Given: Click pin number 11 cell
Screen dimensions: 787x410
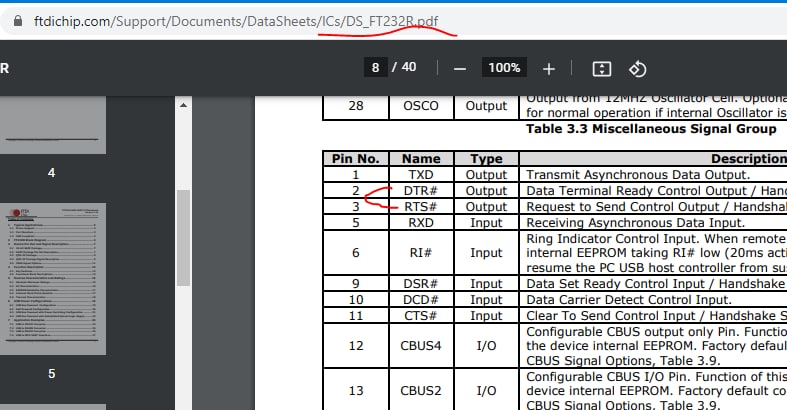Looking at the screenshot, I should click(355, 316).
